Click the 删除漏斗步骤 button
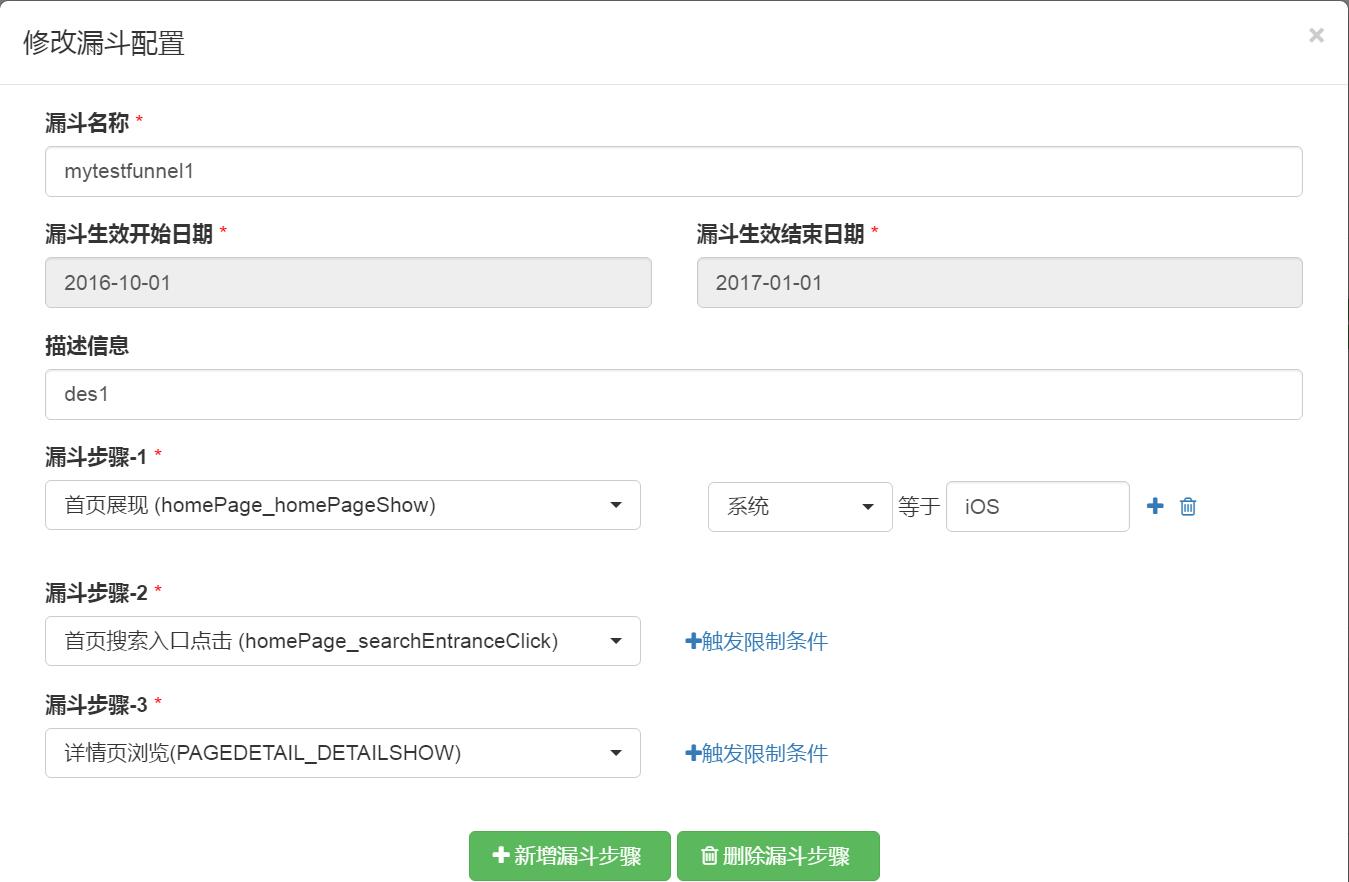Viewport: 1349px width, 882px height. [778, 856]
